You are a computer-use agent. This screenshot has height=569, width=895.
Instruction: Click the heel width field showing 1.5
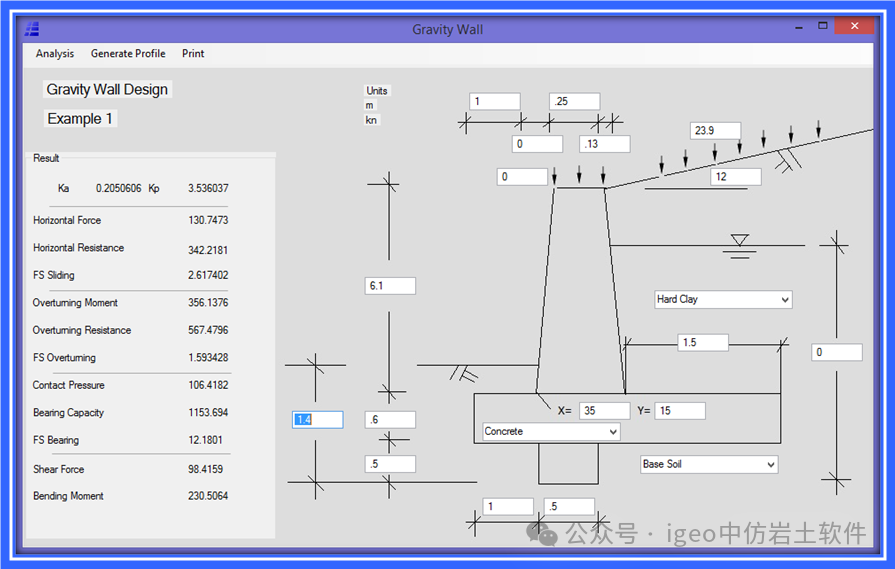pyautogui.click(x=703, y=343)
